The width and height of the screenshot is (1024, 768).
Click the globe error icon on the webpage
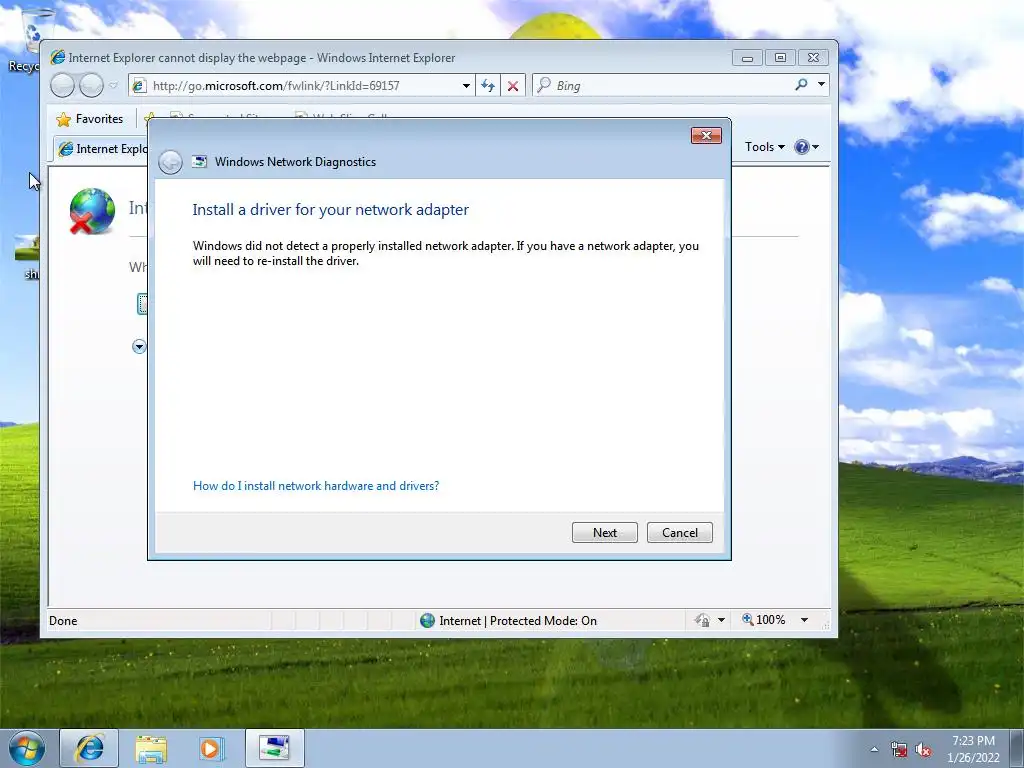pos(92,211)
